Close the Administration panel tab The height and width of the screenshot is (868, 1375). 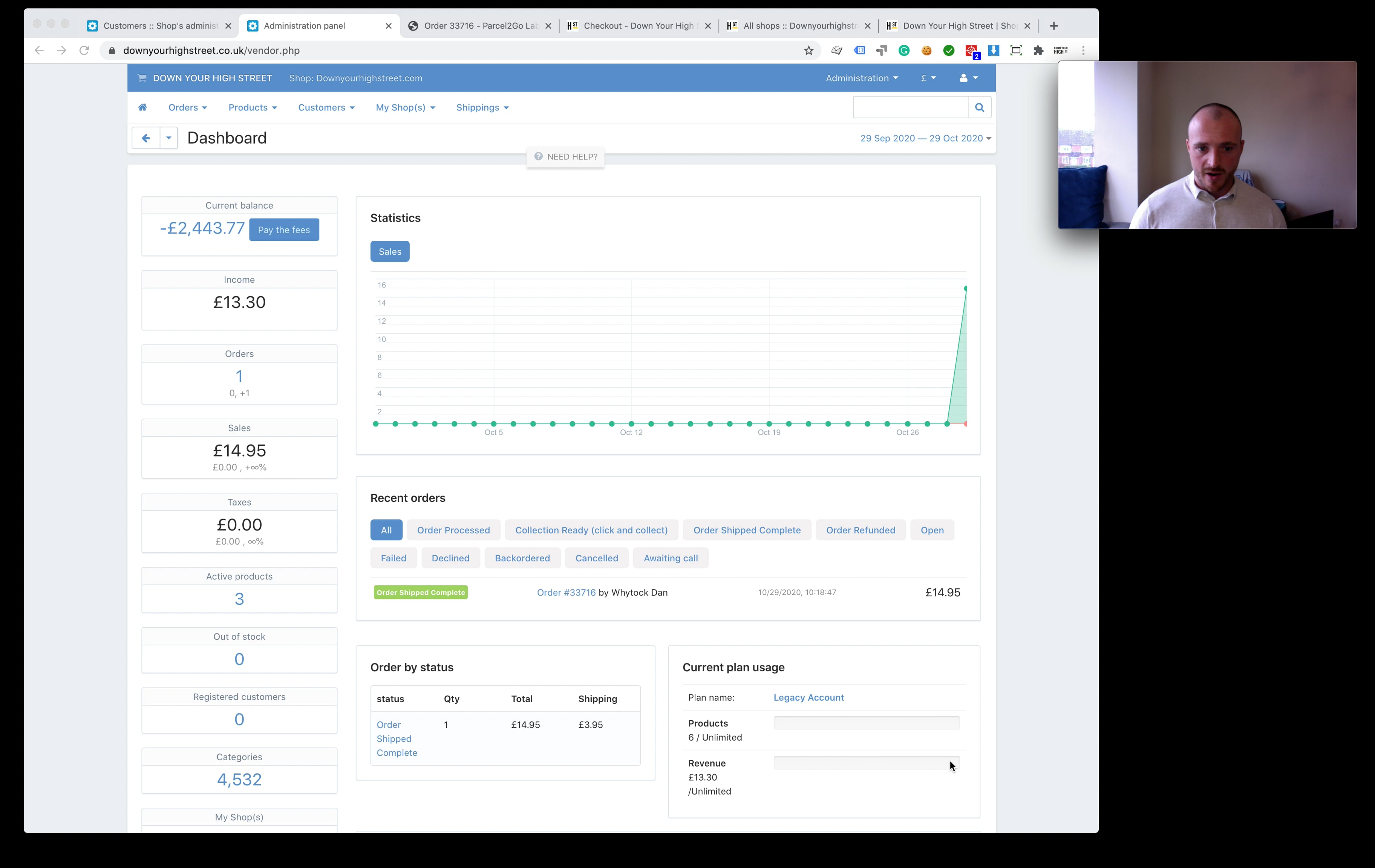coord(388,26)
